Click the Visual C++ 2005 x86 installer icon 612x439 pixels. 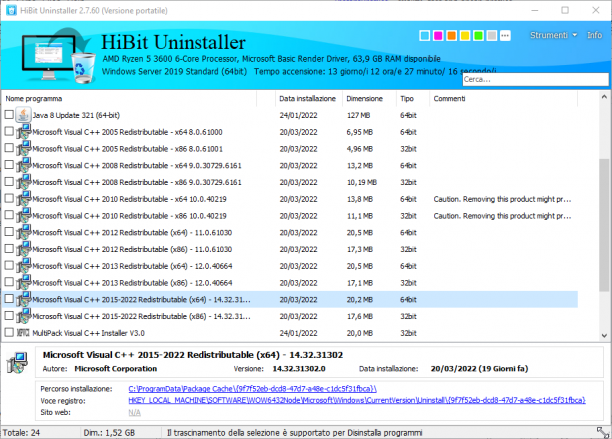coord(23,149)
